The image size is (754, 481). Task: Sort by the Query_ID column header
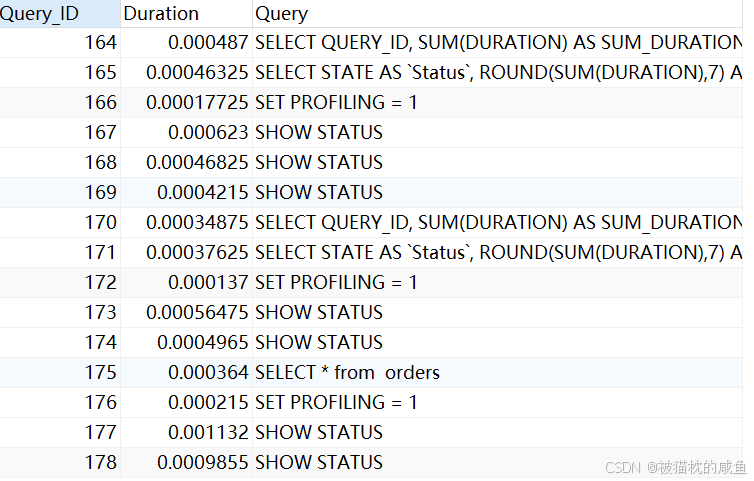pyautogui.click(x=60, y=13)
